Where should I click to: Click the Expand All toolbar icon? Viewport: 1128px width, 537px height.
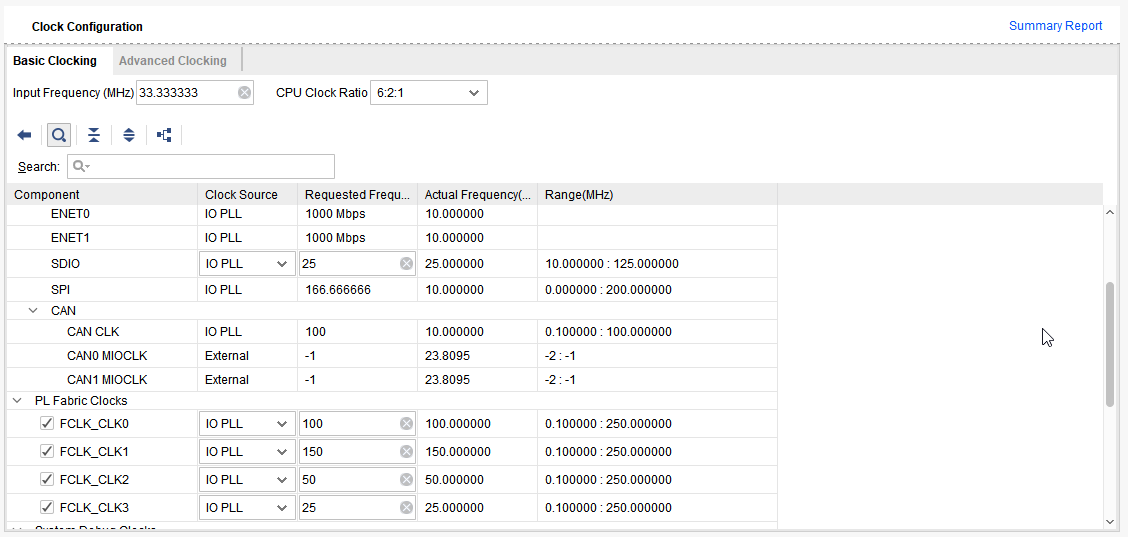129,135
